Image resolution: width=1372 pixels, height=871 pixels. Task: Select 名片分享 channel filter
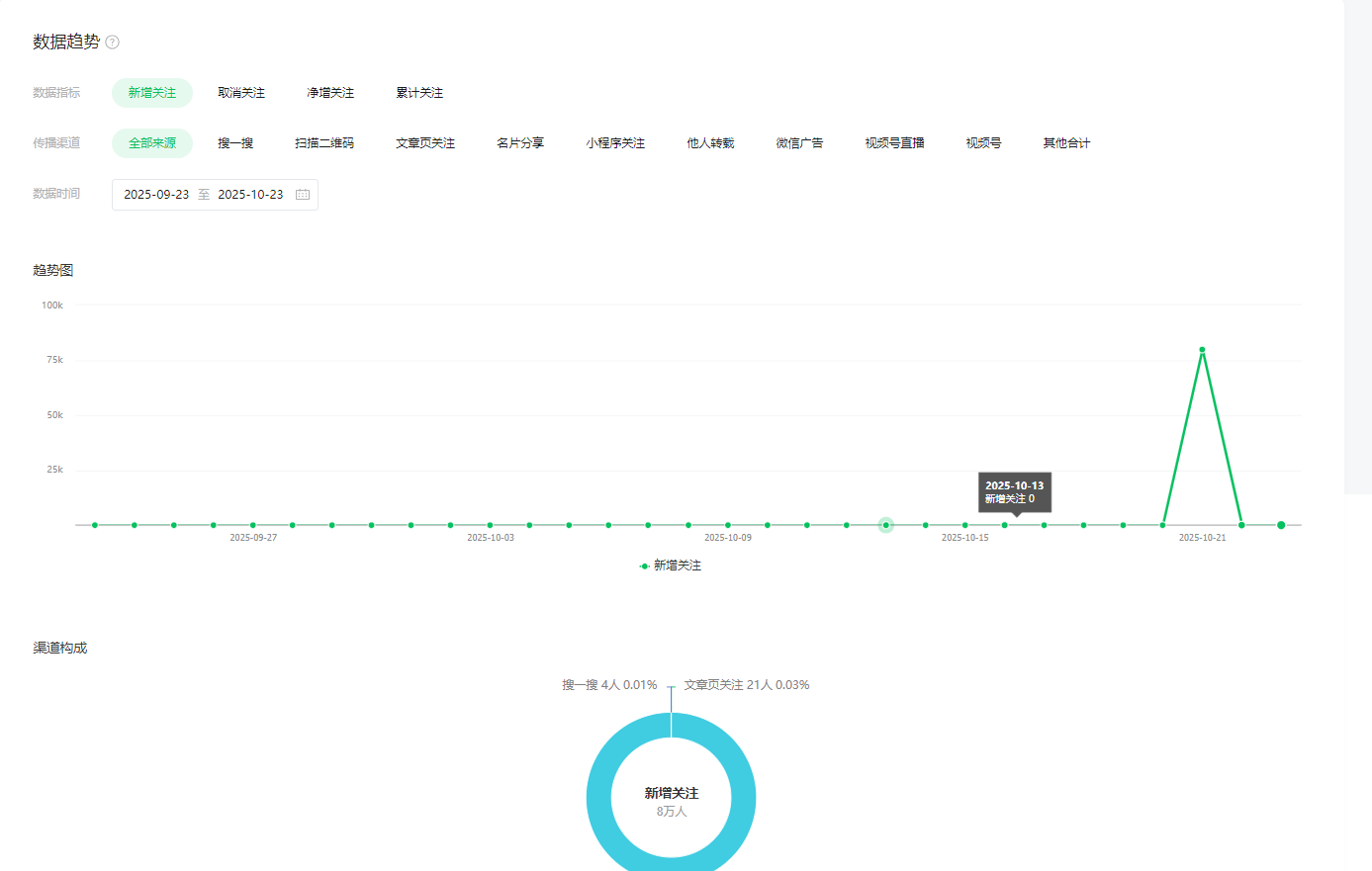(x=520, y=143)
